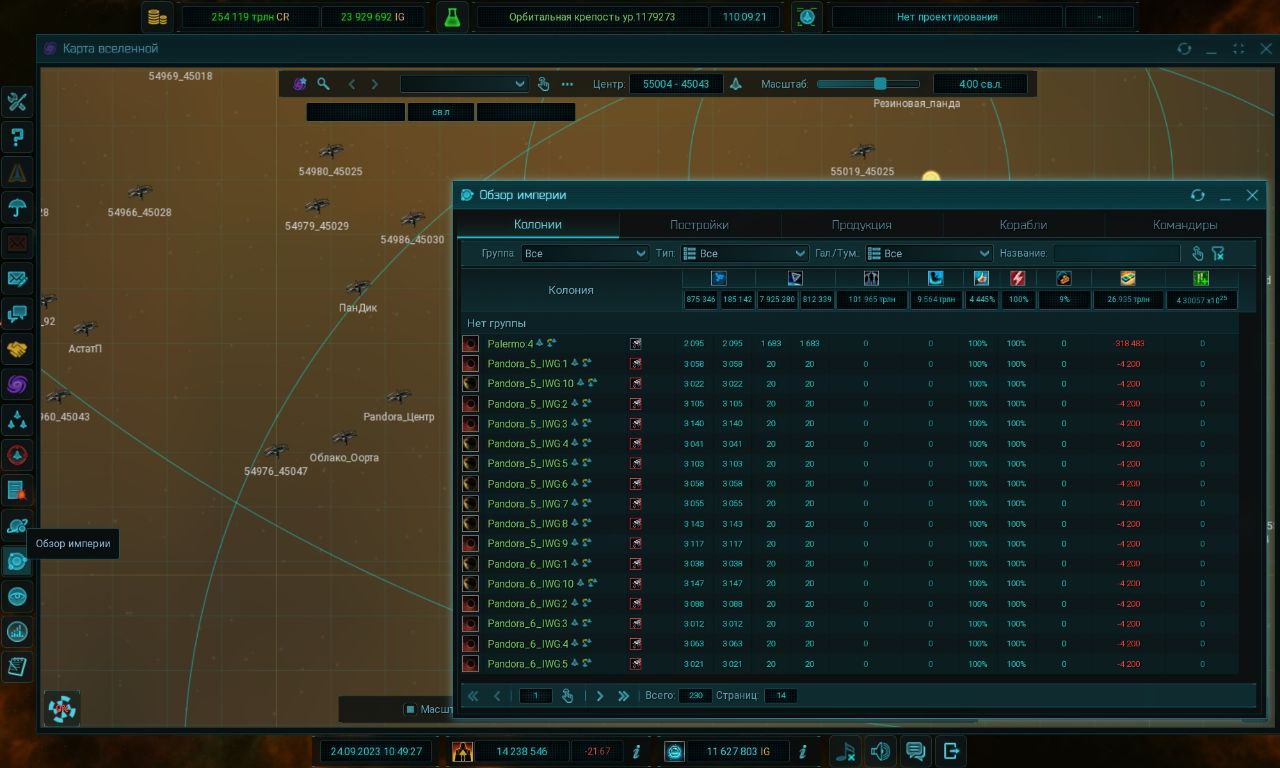Image resolution: width=1280 pixels, height=768 pixels.
Task: Select colony Palermo 4
Action: point(510,344)
